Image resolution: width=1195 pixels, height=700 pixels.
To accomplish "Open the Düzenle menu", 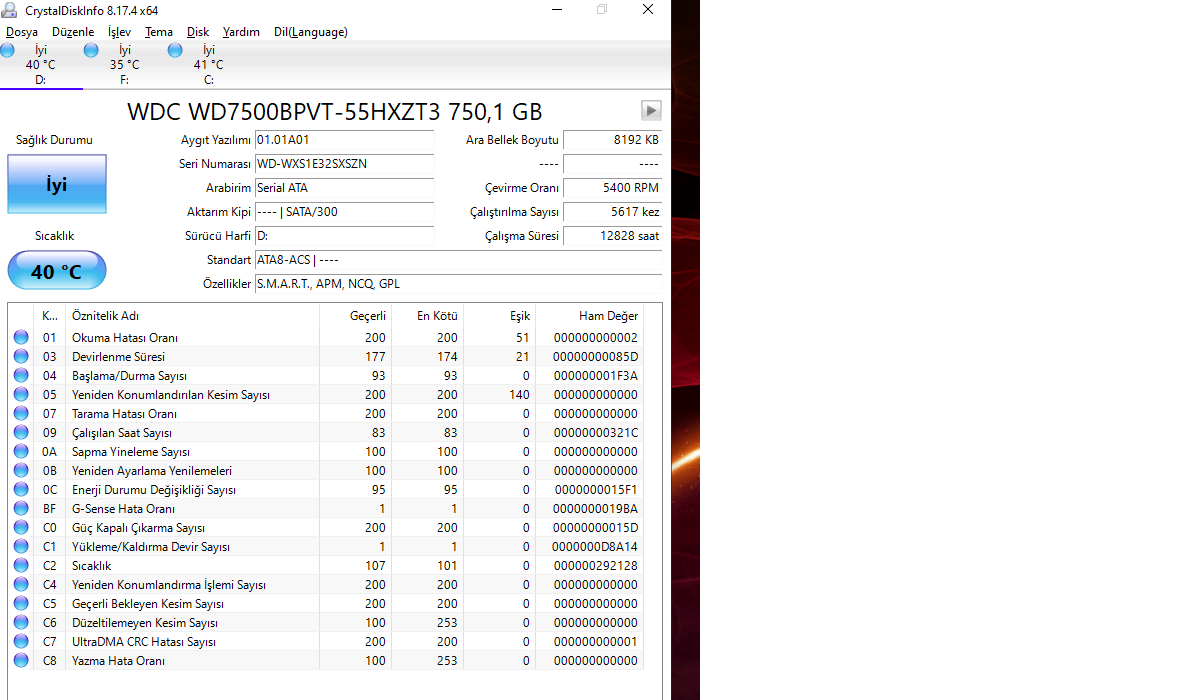I will (73, 32).
